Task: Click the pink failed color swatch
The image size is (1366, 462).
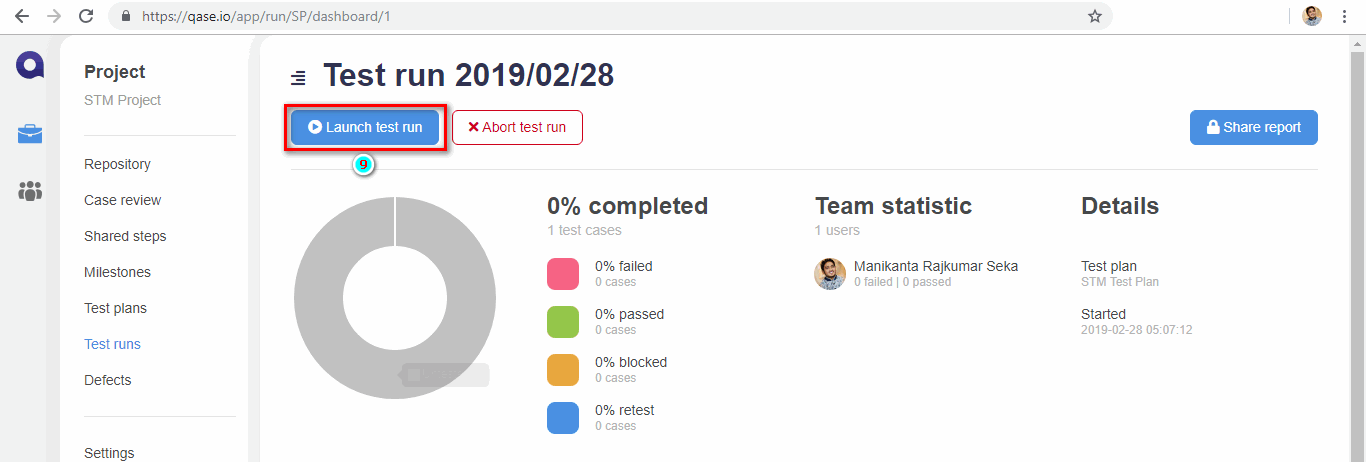Action: click(x=563, y=274)
